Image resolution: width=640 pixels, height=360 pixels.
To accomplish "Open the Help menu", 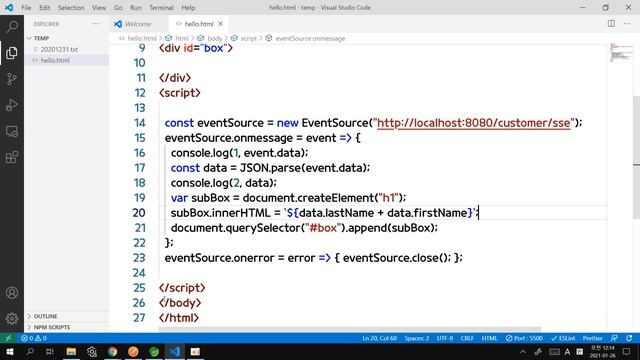I will (x=188, y=7).
